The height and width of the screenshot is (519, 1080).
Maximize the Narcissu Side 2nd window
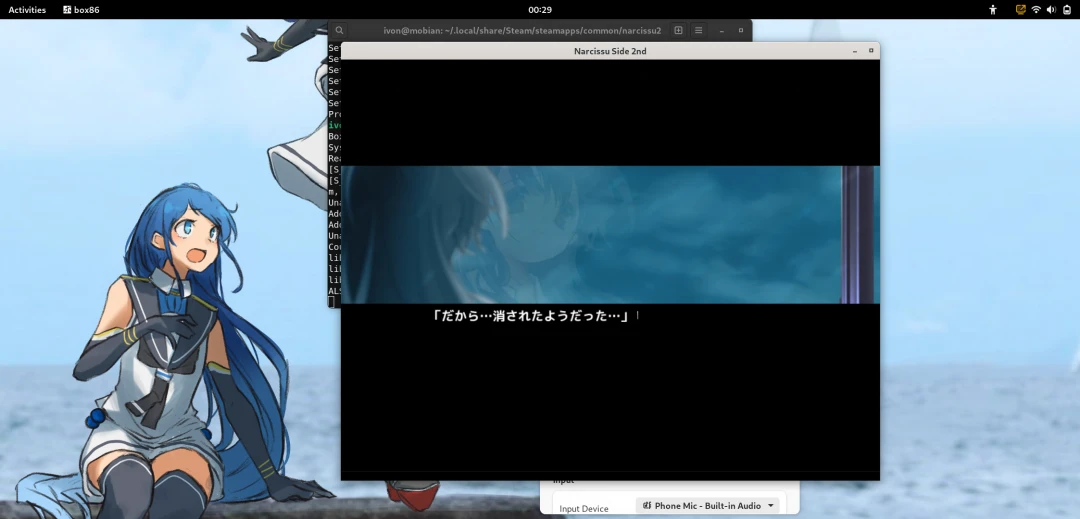[x=871, y=50]
